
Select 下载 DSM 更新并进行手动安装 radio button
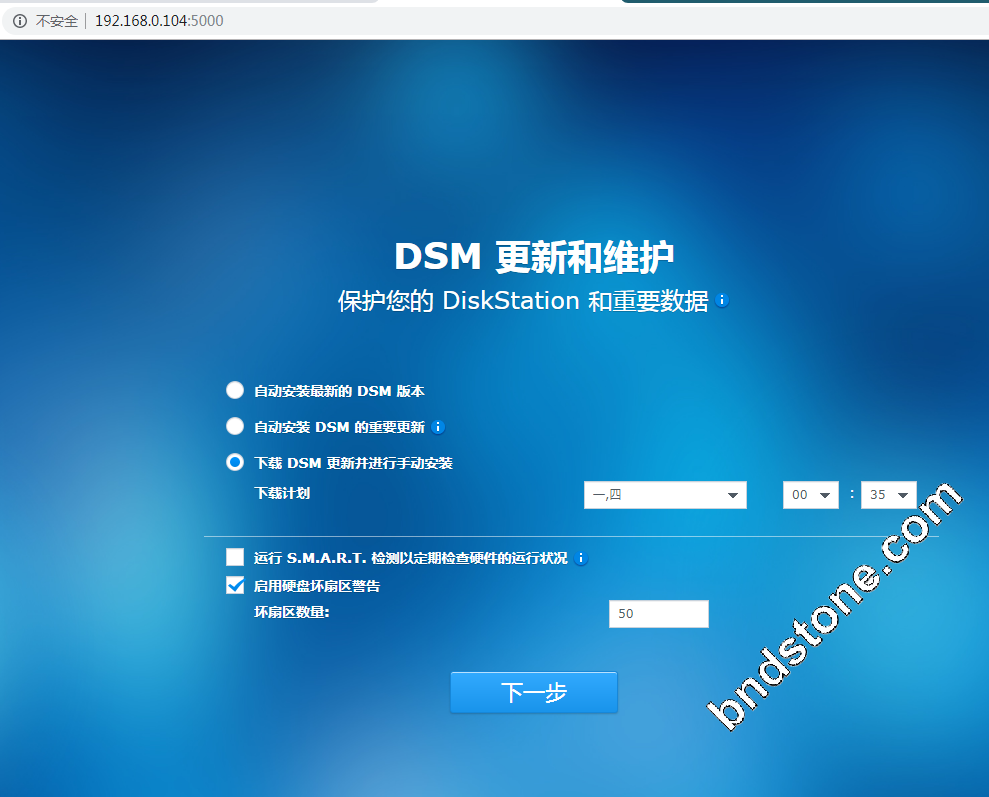coord(235,462)
